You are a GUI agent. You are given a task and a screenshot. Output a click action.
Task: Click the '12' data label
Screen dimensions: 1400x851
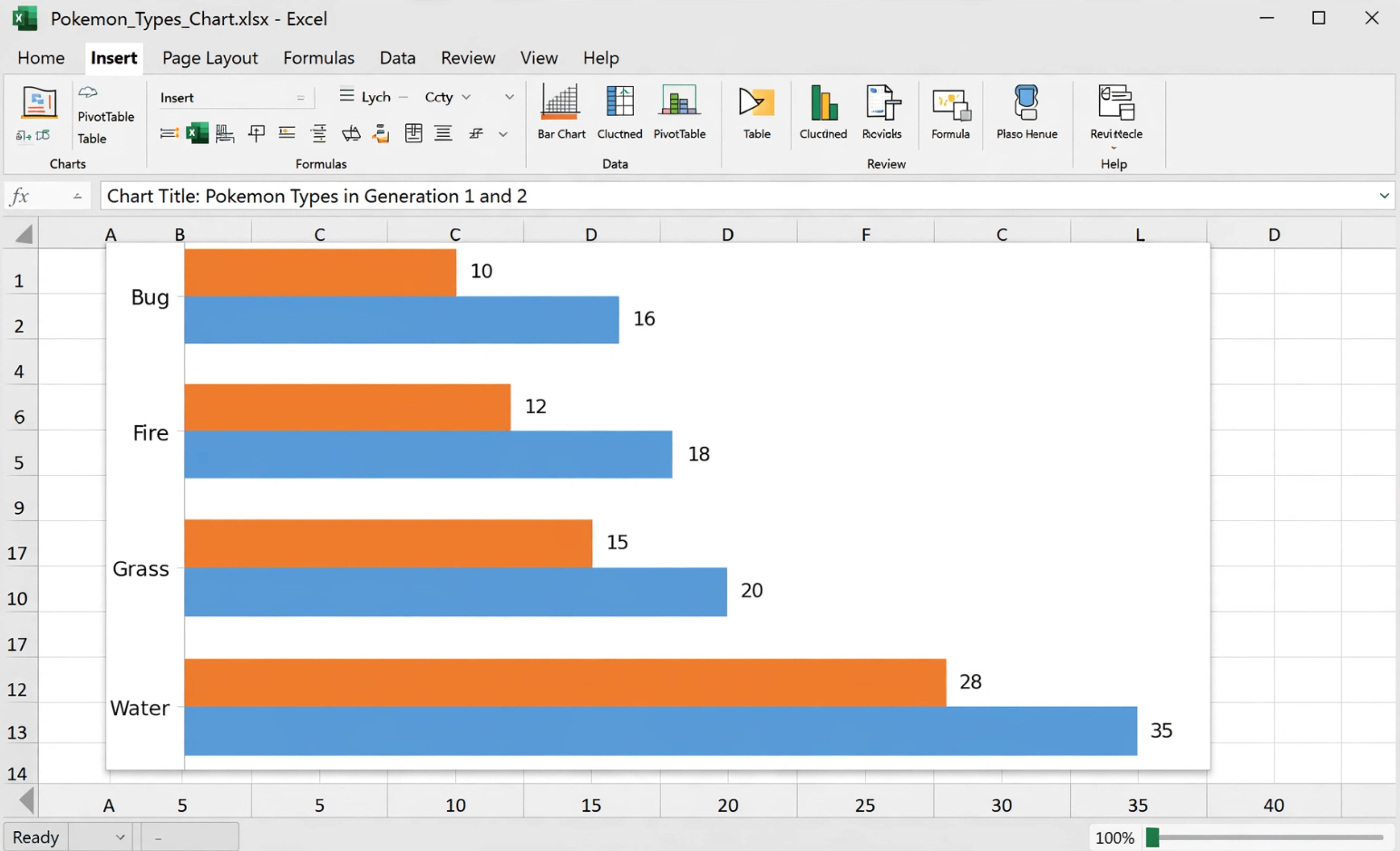[536, 406]
